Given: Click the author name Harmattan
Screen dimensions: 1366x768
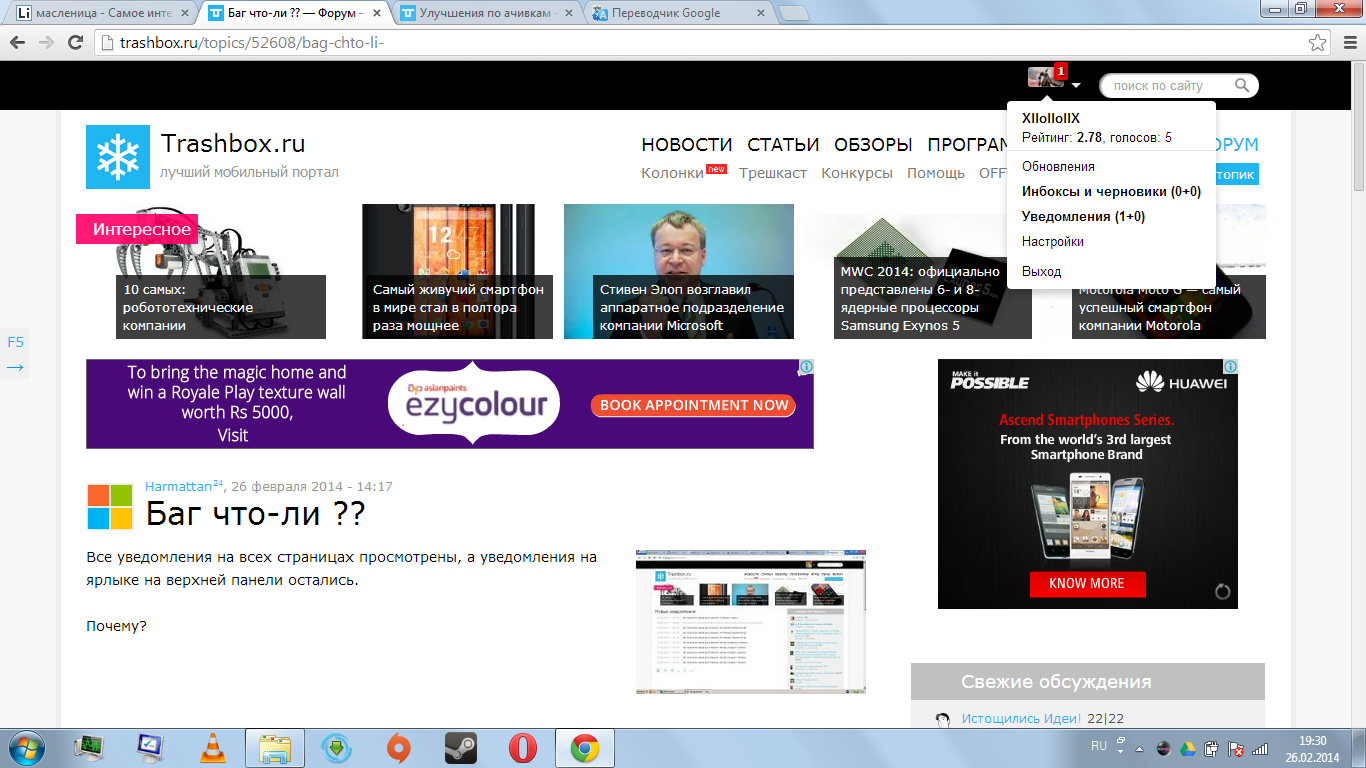Looking at the screenshot, I should (x=178, y=487).
